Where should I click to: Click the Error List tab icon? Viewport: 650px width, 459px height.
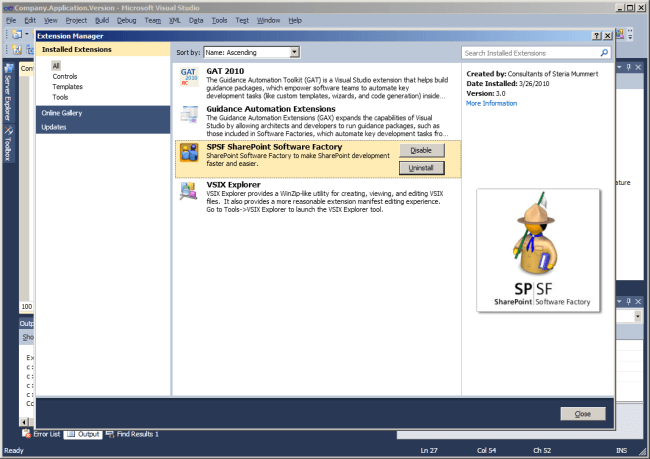tap(26, 434)
